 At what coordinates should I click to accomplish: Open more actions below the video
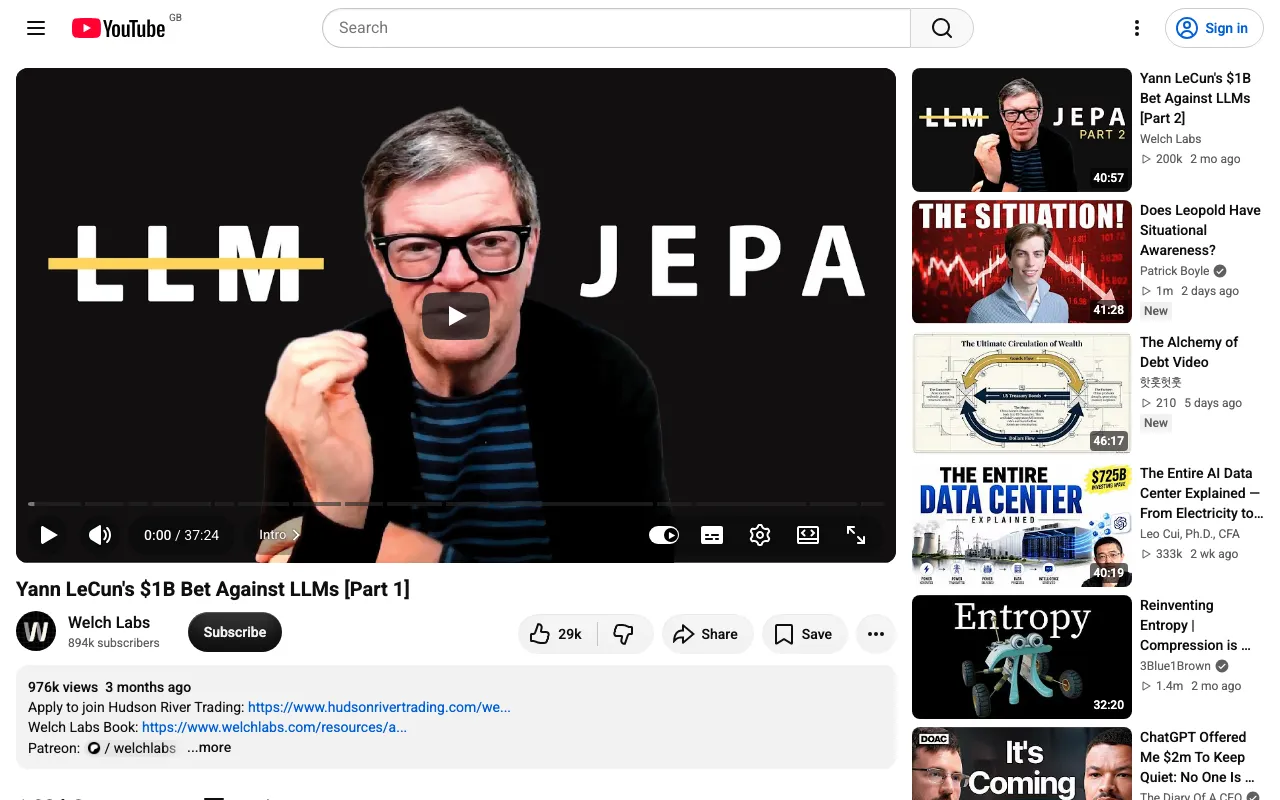point(876,634)
